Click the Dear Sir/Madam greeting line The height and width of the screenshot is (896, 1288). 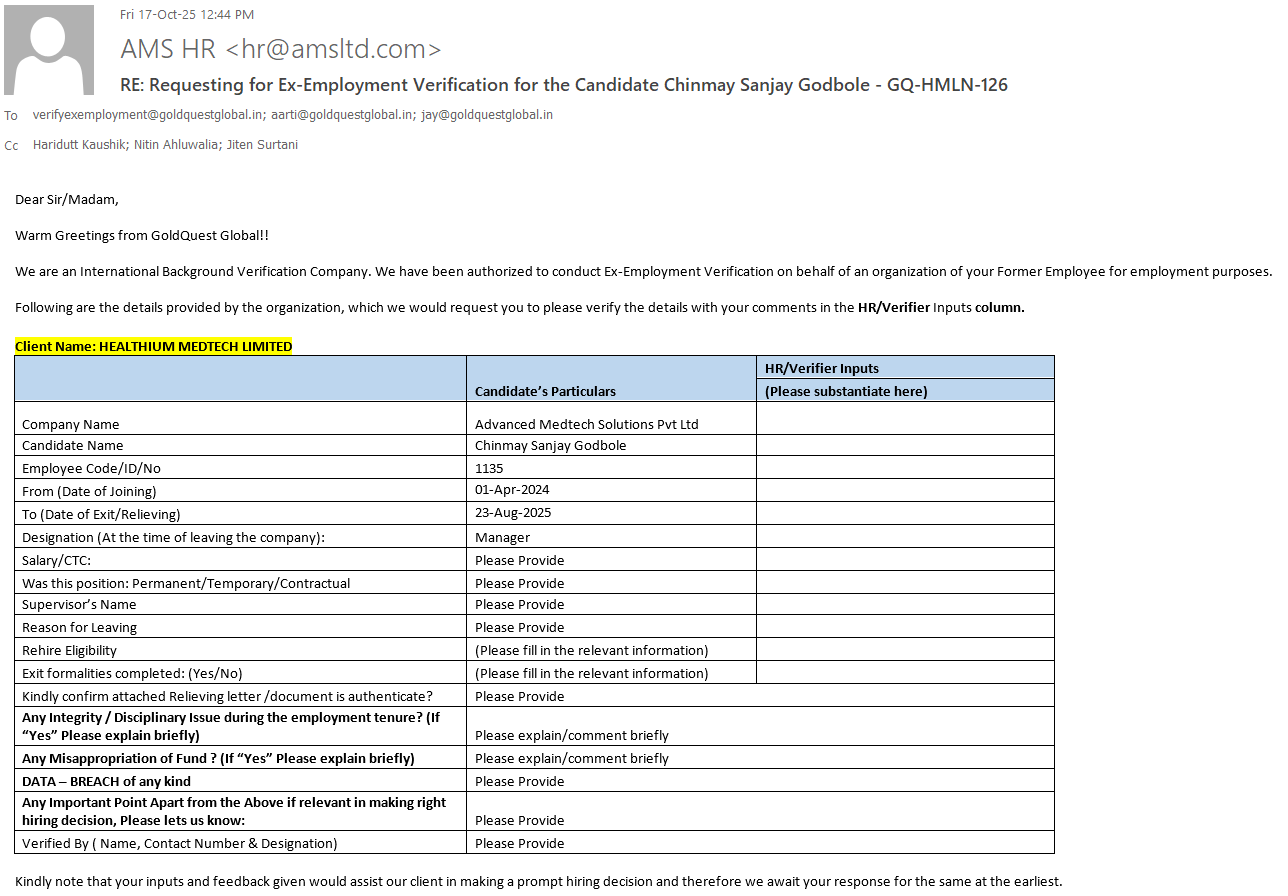tap(67, 199)
